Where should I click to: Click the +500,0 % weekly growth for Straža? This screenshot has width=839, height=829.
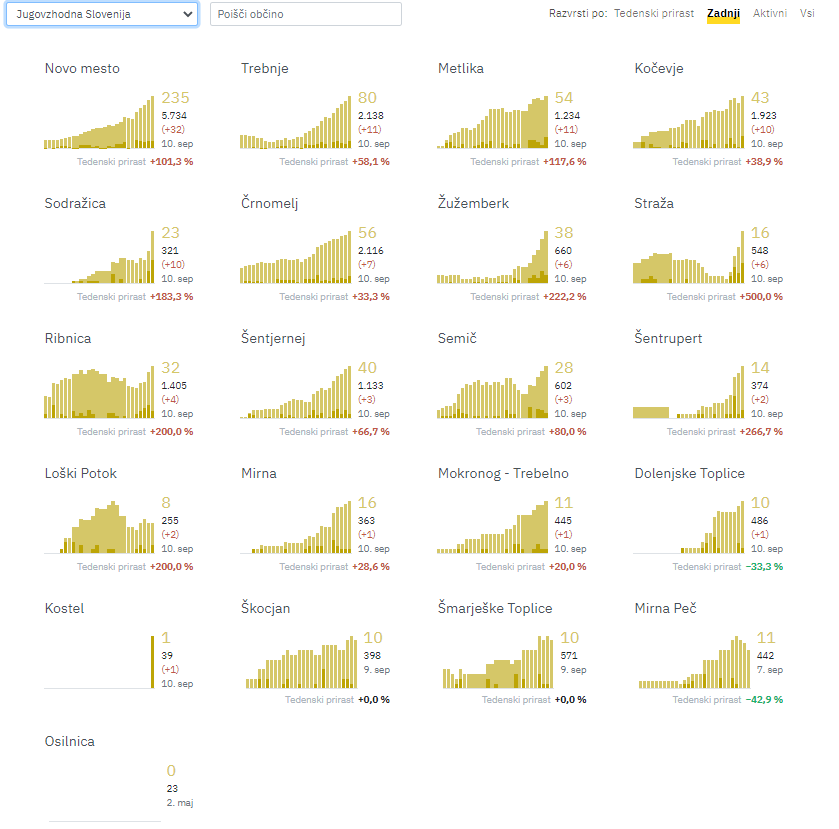[x=761, y=296]
